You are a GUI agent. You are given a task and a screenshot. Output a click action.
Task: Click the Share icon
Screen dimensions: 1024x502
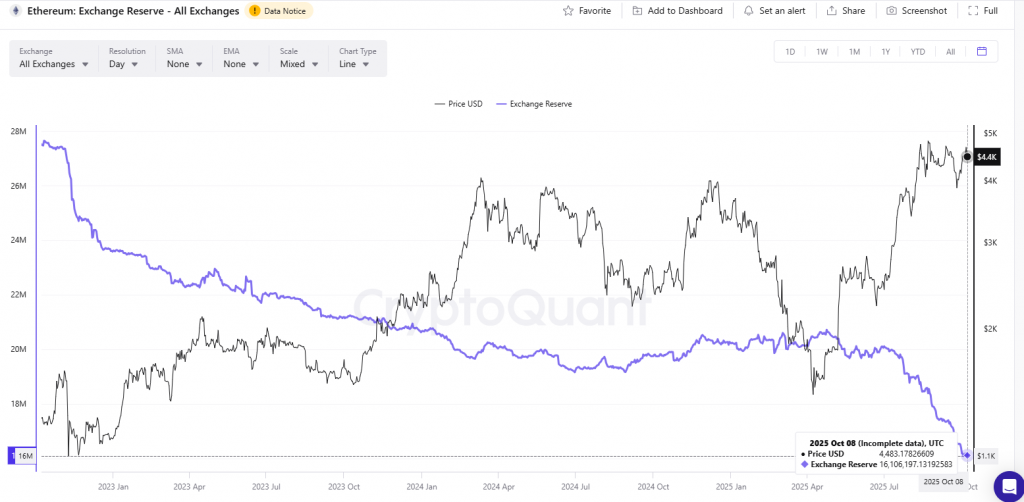point(831,11)
